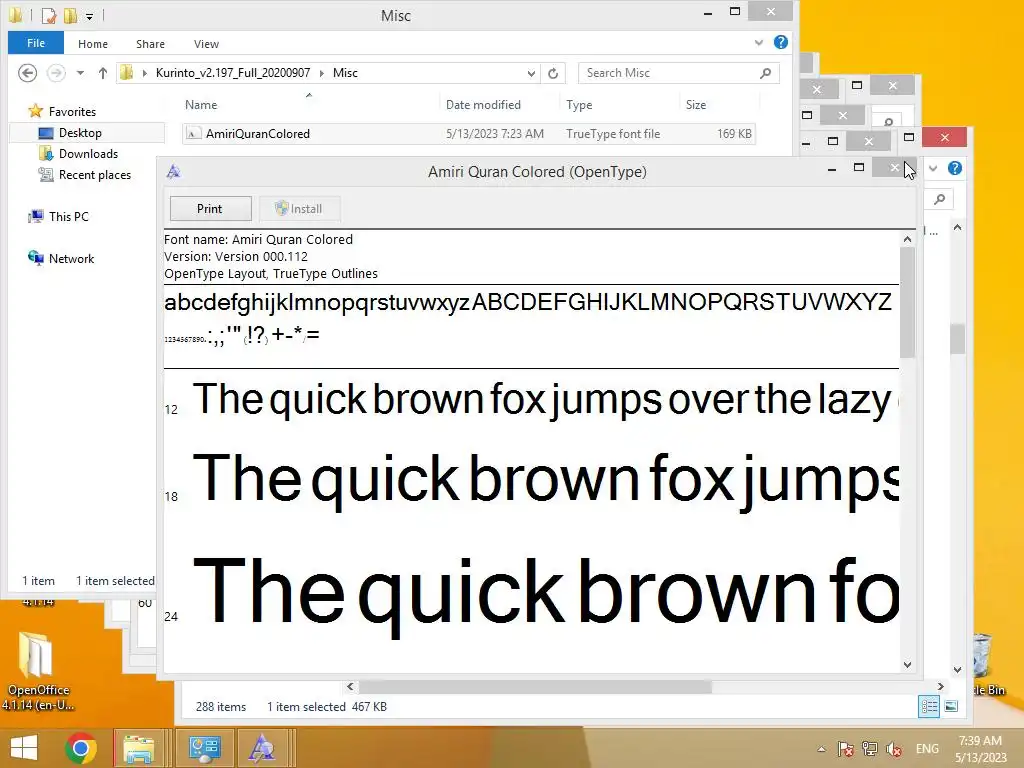The height and width of the screenshot is (768, 1024).
Task: Expand the ribbon in the Misc window
Action: click(758, 42)
